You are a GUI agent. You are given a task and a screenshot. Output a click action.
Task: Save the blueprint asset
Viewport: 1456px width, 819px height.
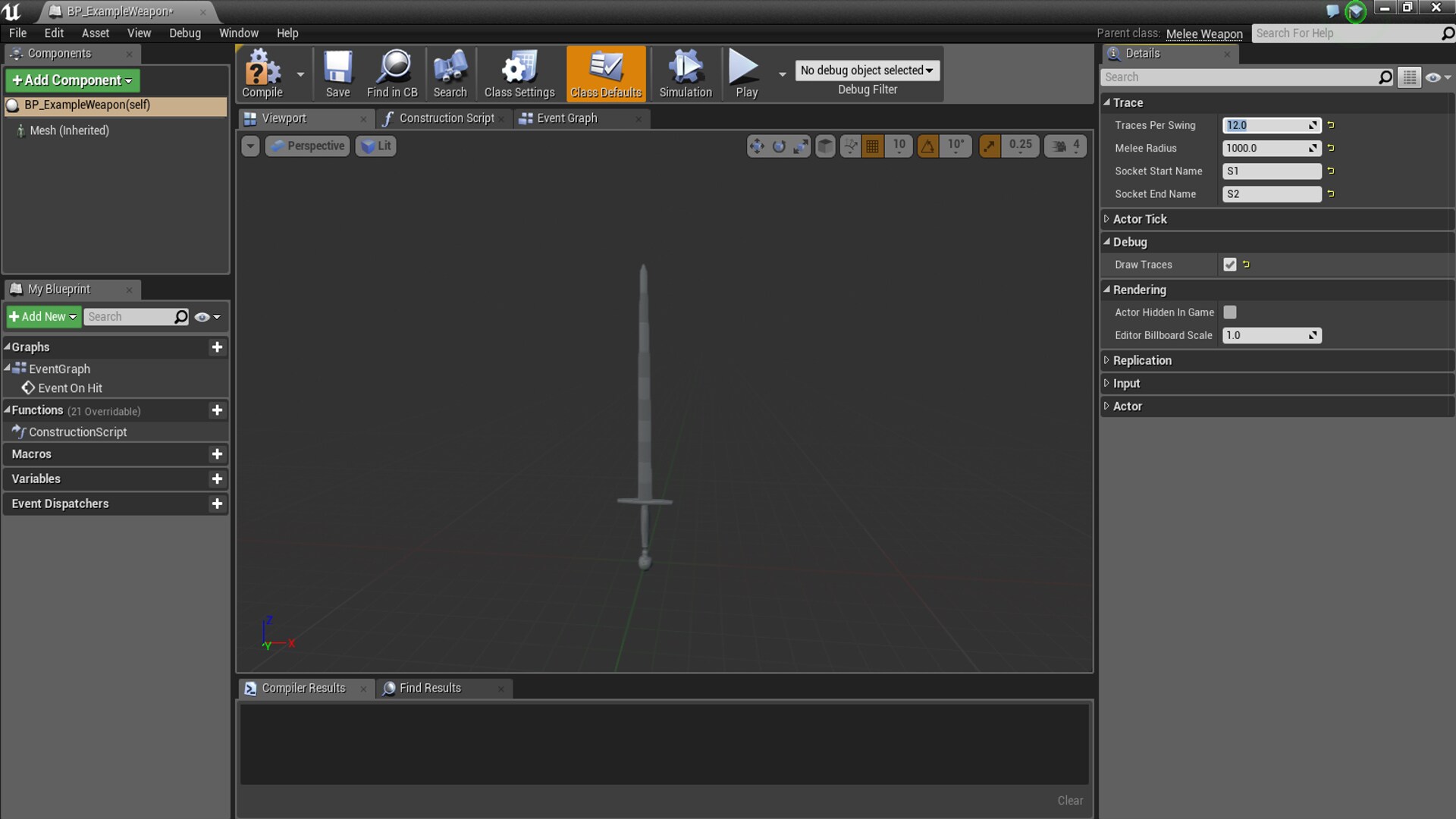point(337,74)
